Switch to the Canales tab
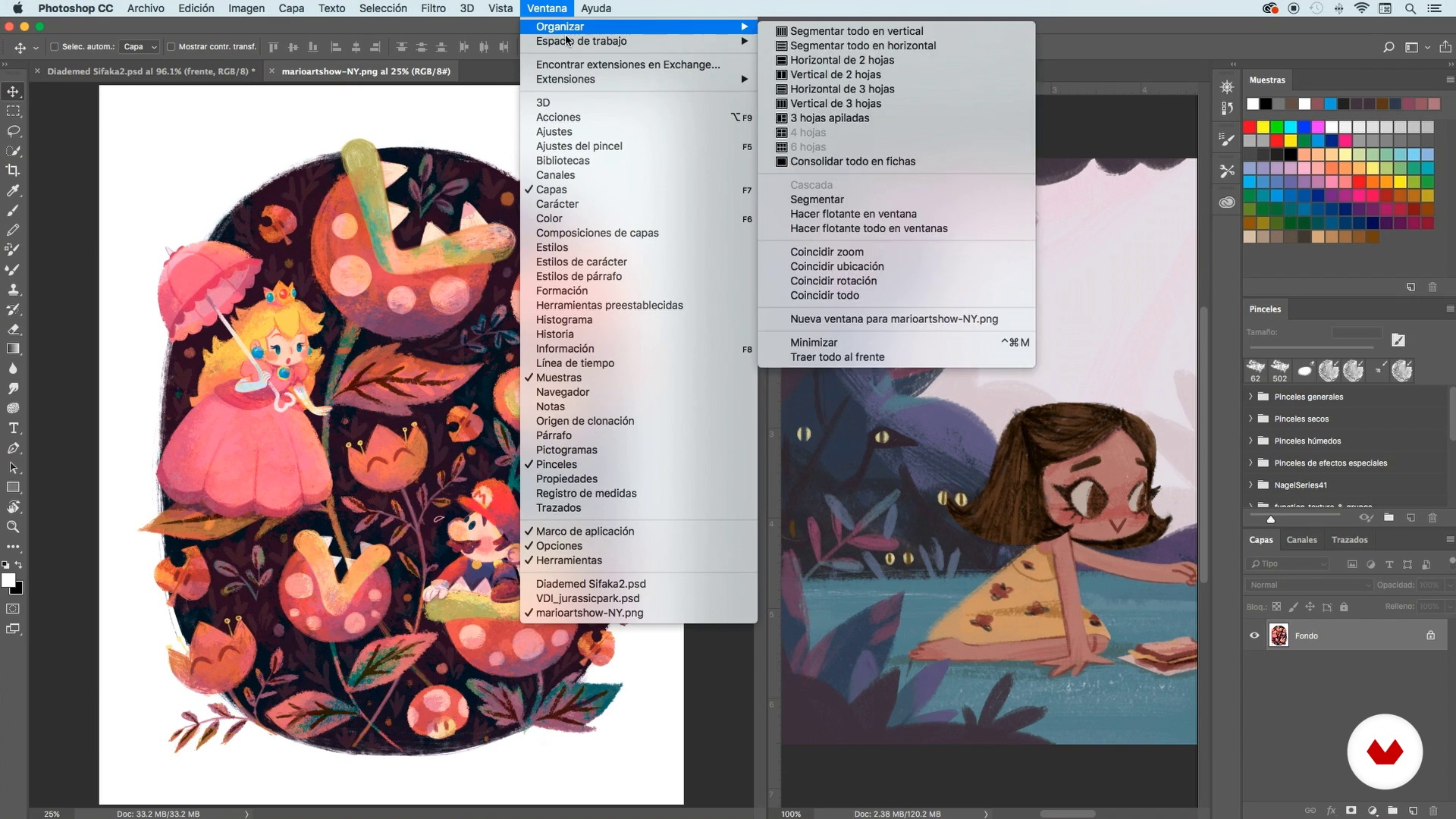Image resolution: width=1456 pixels, height=819 pixels. coord(1301,540)
